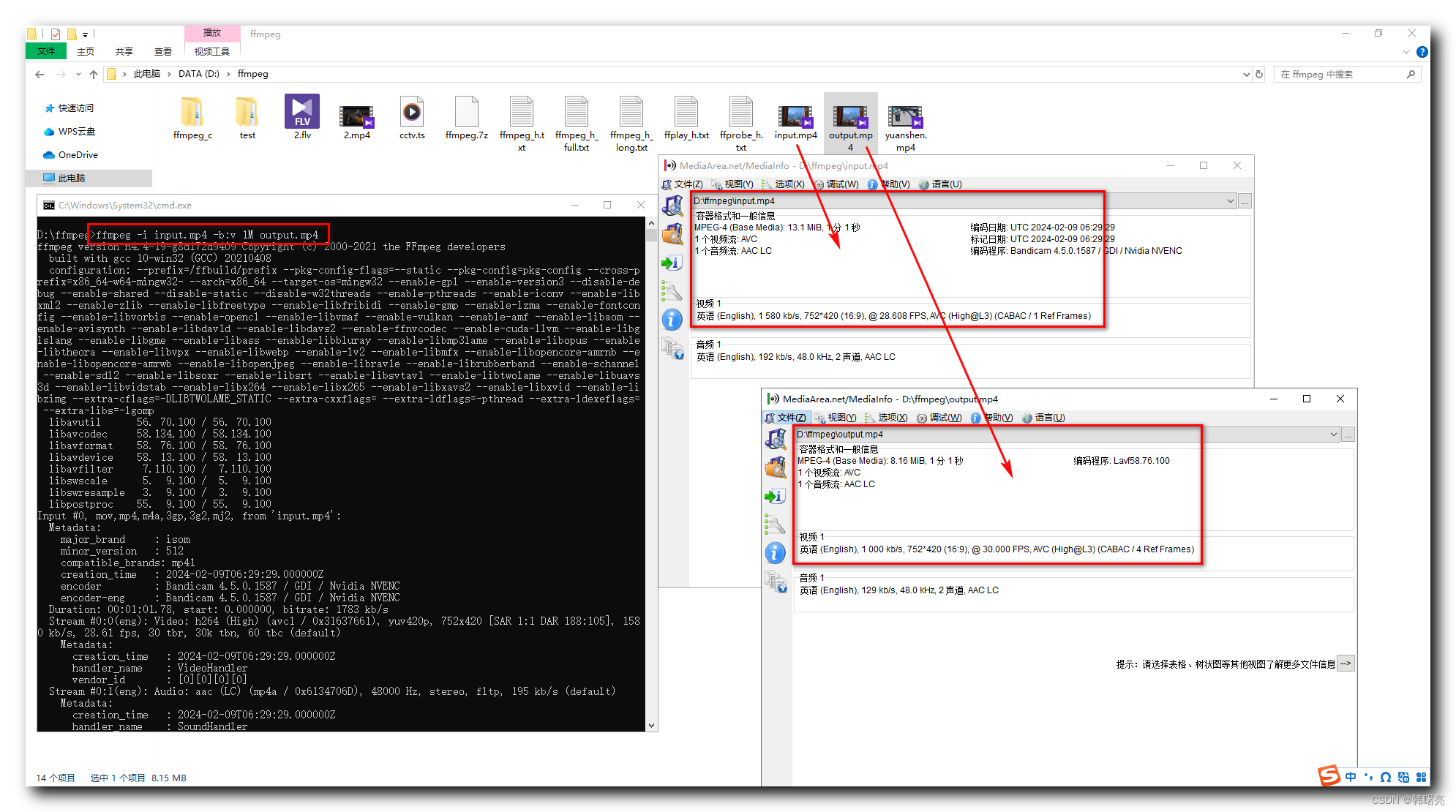Select the input.mp4 video thumbnail
Viewport: 1456px width, 812px height.
tap(795, 118)
